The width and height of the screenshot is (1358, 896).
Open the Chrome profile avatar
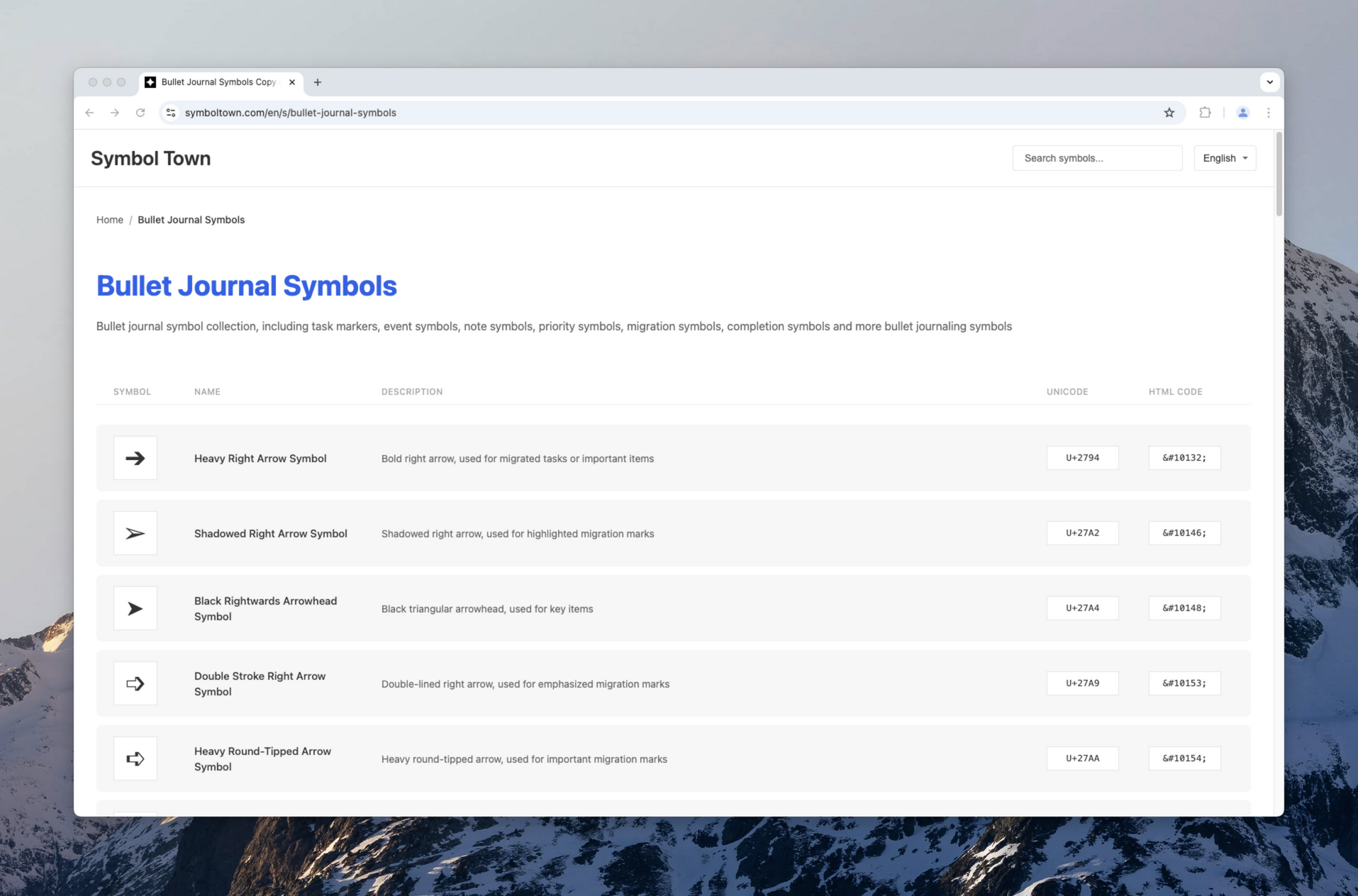[1242, 113]
